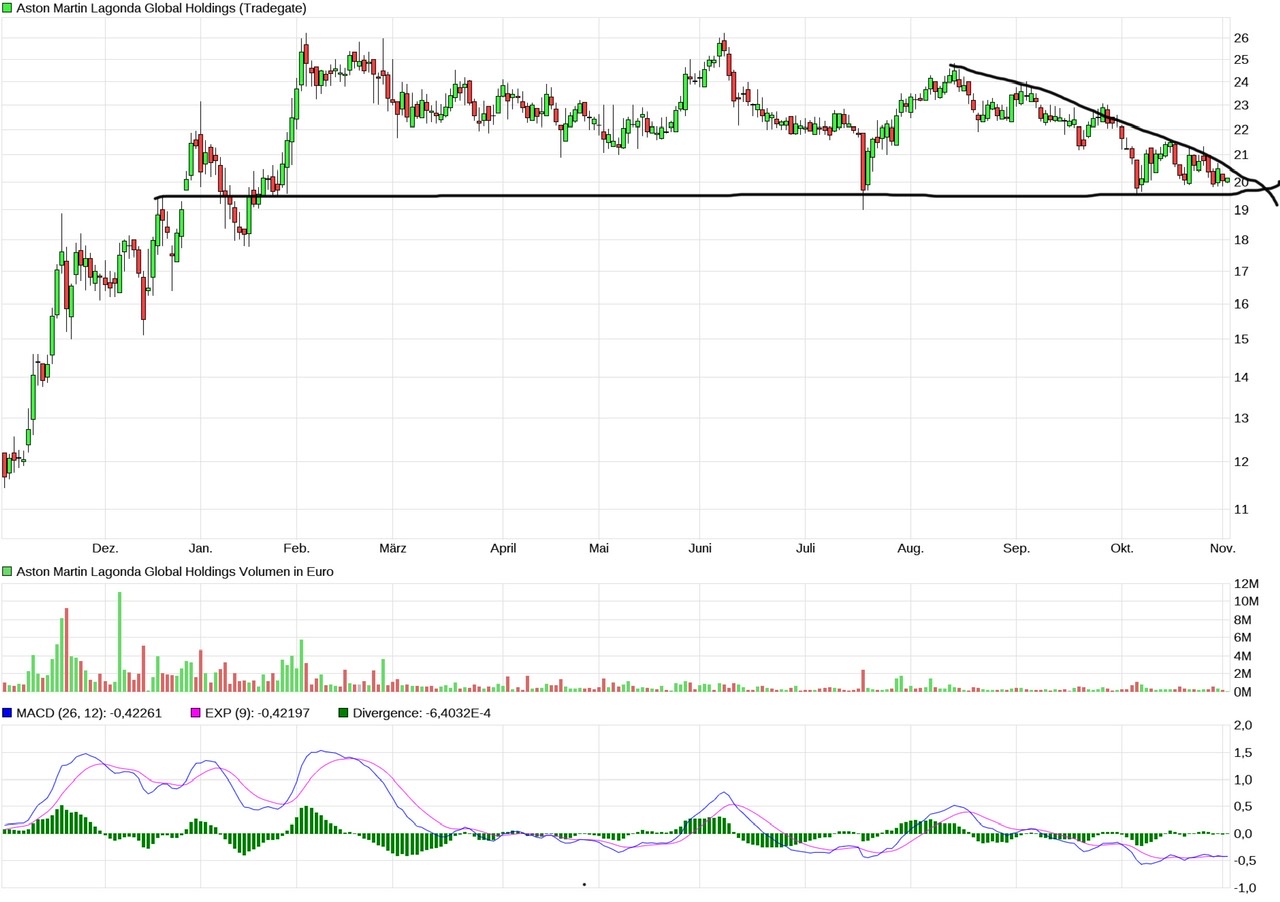1280x902 pixels.
Task: Click the '4M' volume axis label
Action: (1243, 656)
